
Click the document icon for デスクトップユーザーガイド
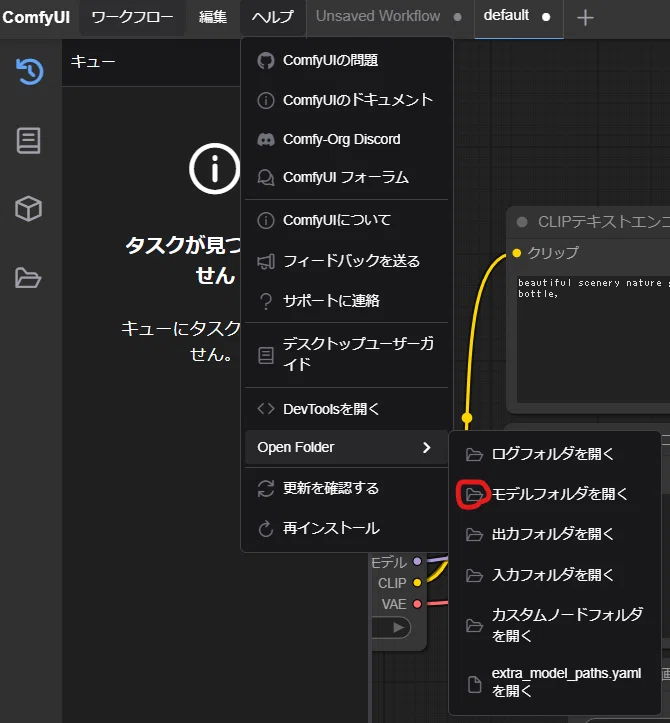(x=266, y=355)
